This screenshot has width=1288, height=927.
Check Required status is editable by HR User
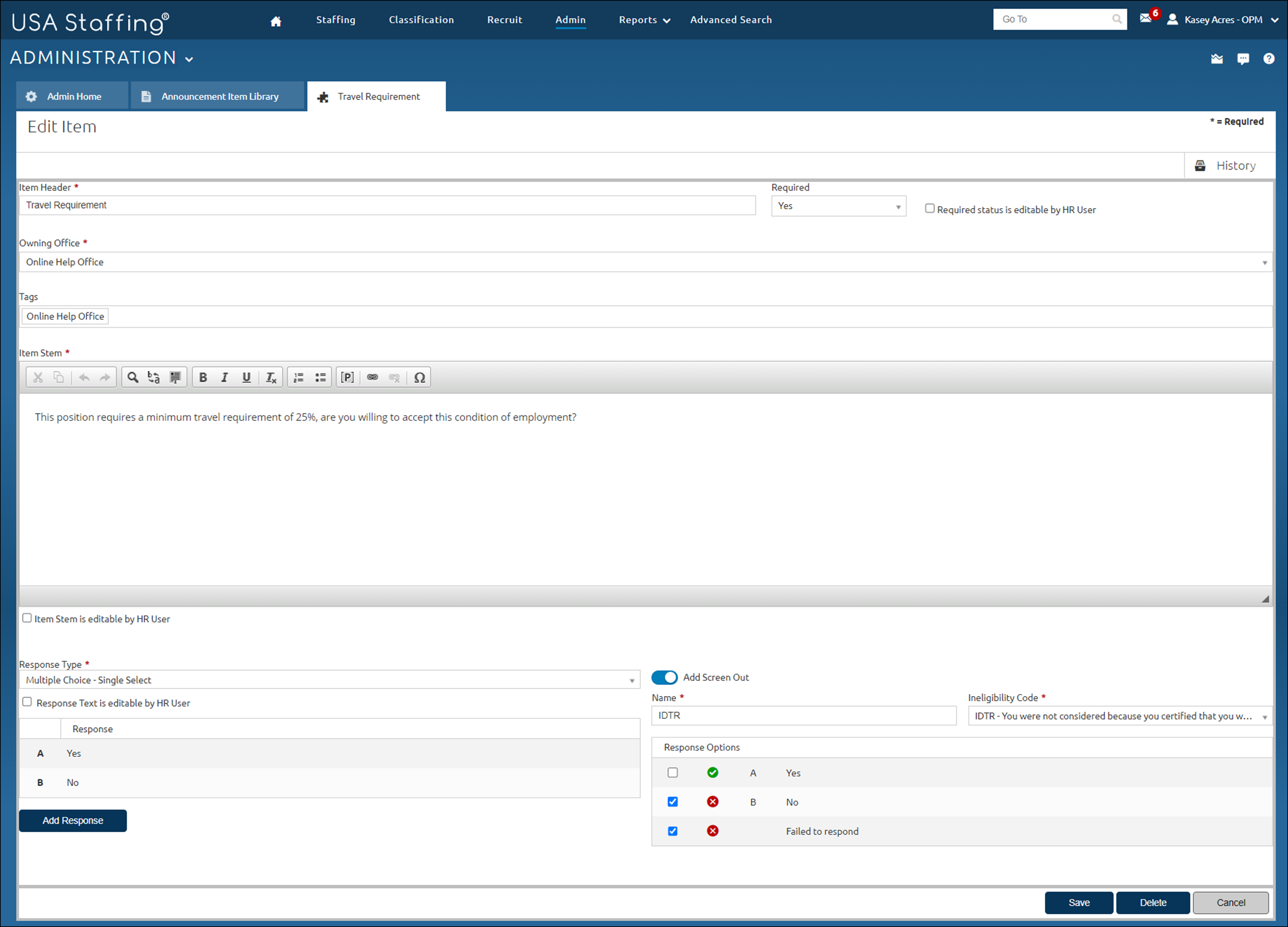click(929, 209)
